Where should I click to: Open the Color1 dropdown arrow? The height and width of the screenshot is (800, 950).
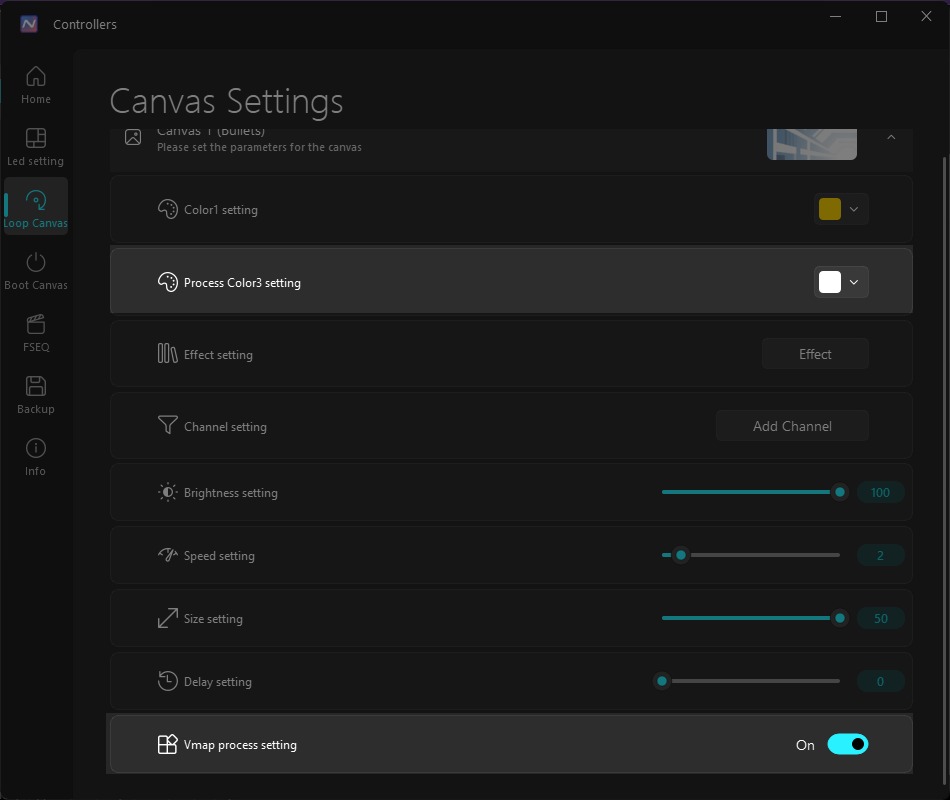pos(854,210)
